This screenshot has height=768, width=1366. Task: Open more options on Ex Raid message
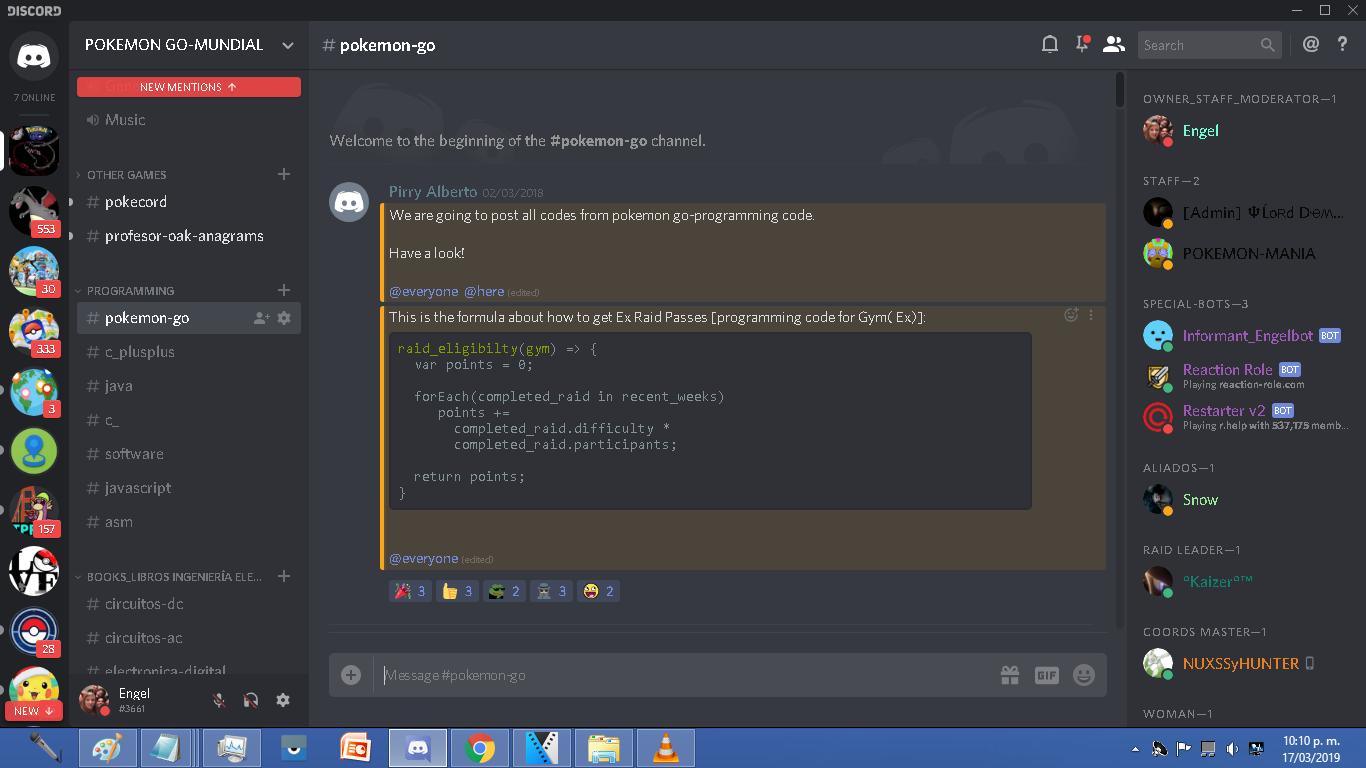[x=1091, y=315]
